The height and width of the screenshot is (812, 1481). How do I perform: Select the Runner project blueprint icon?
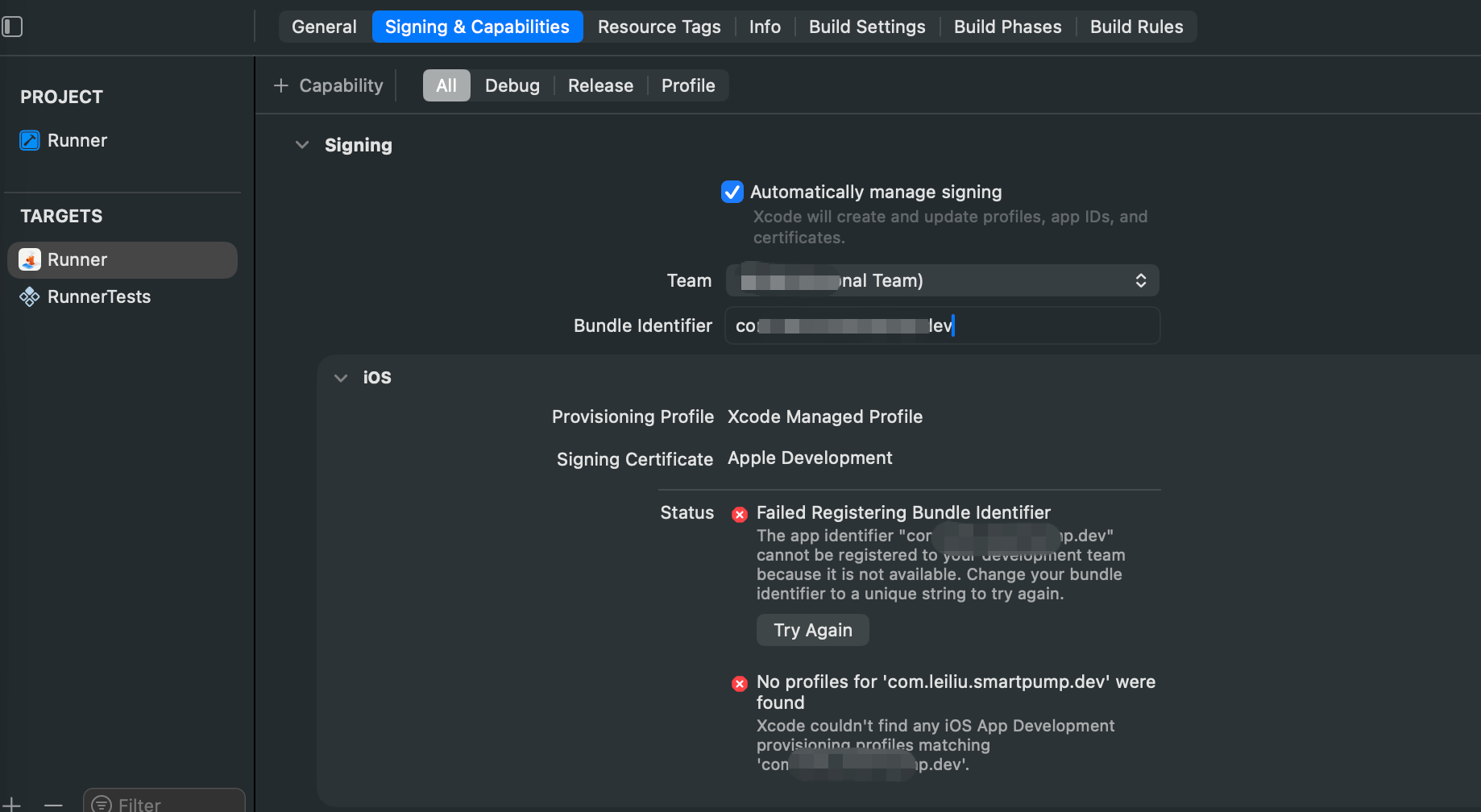[30, 140]
